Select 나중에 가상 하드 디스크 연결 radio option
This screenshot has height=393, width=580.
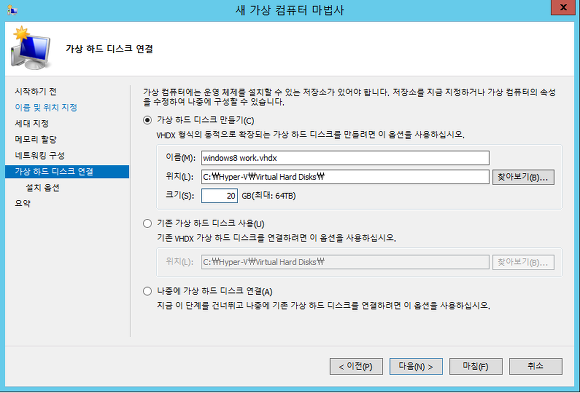[x=147, y=291]
